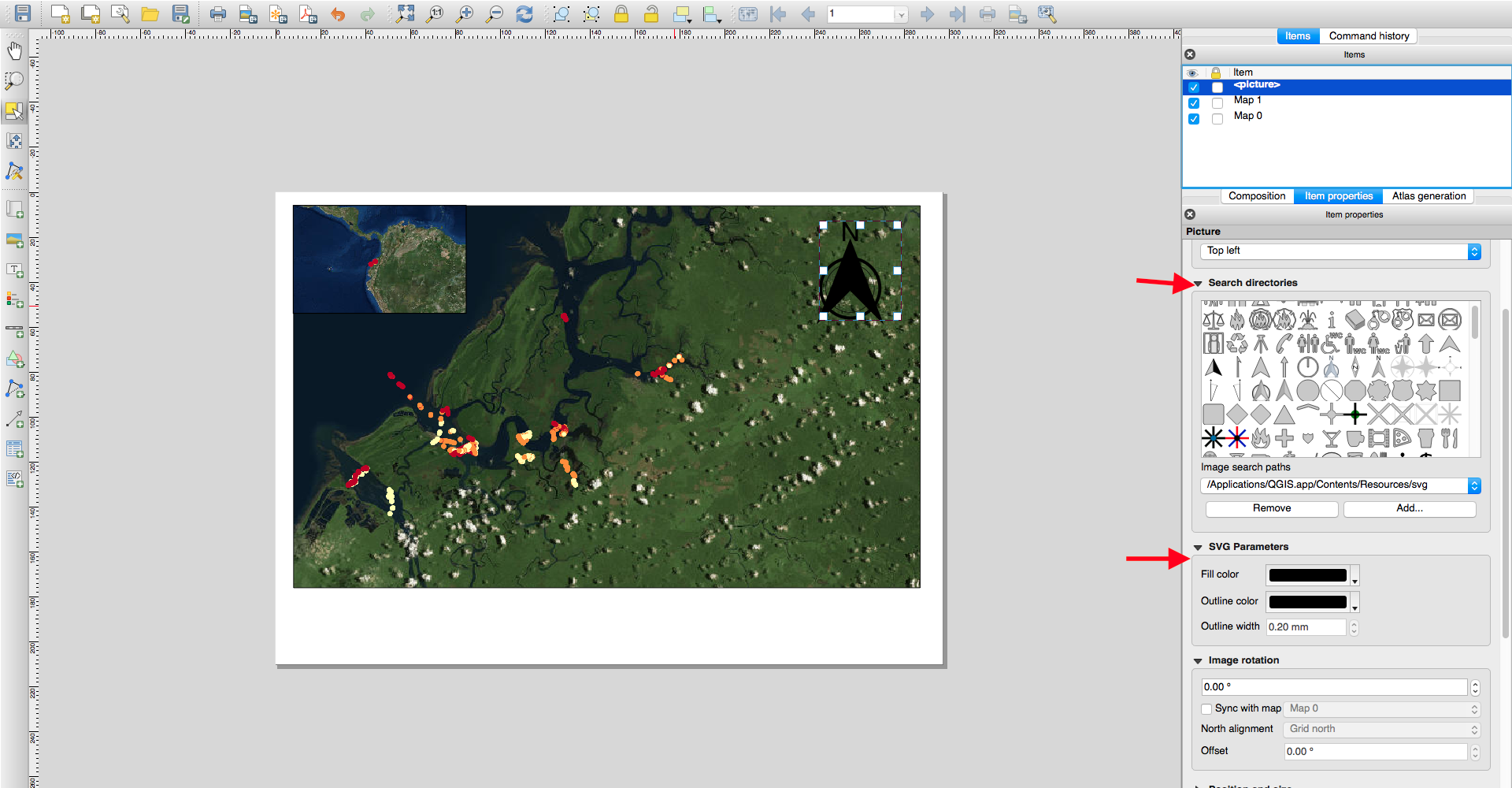Select Map 1 in items list

point(1247,101)
